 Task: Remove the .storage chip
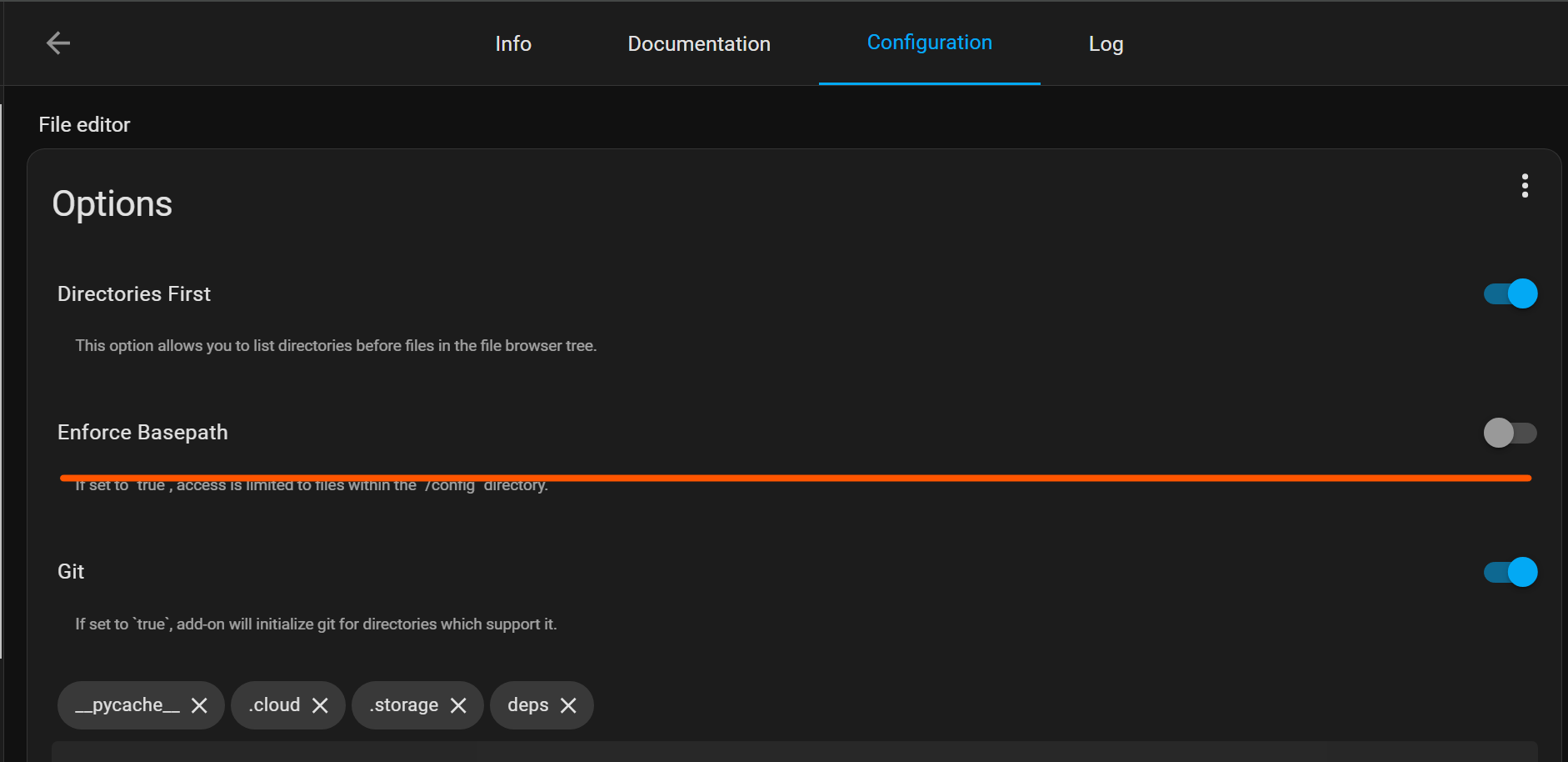(x=458, y=705)
